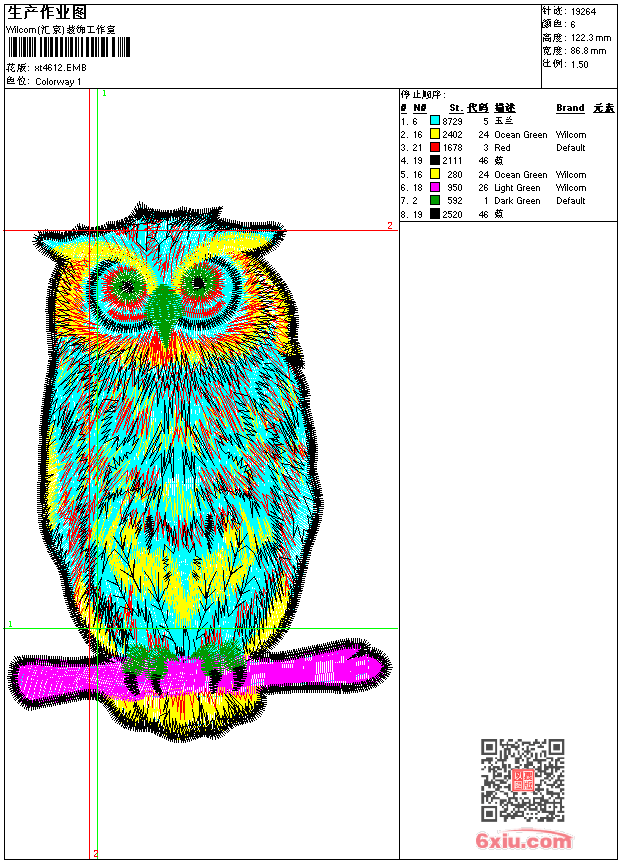Click the magenta swatch for Light Green row
620x860 pixels.
click(435, 187)
